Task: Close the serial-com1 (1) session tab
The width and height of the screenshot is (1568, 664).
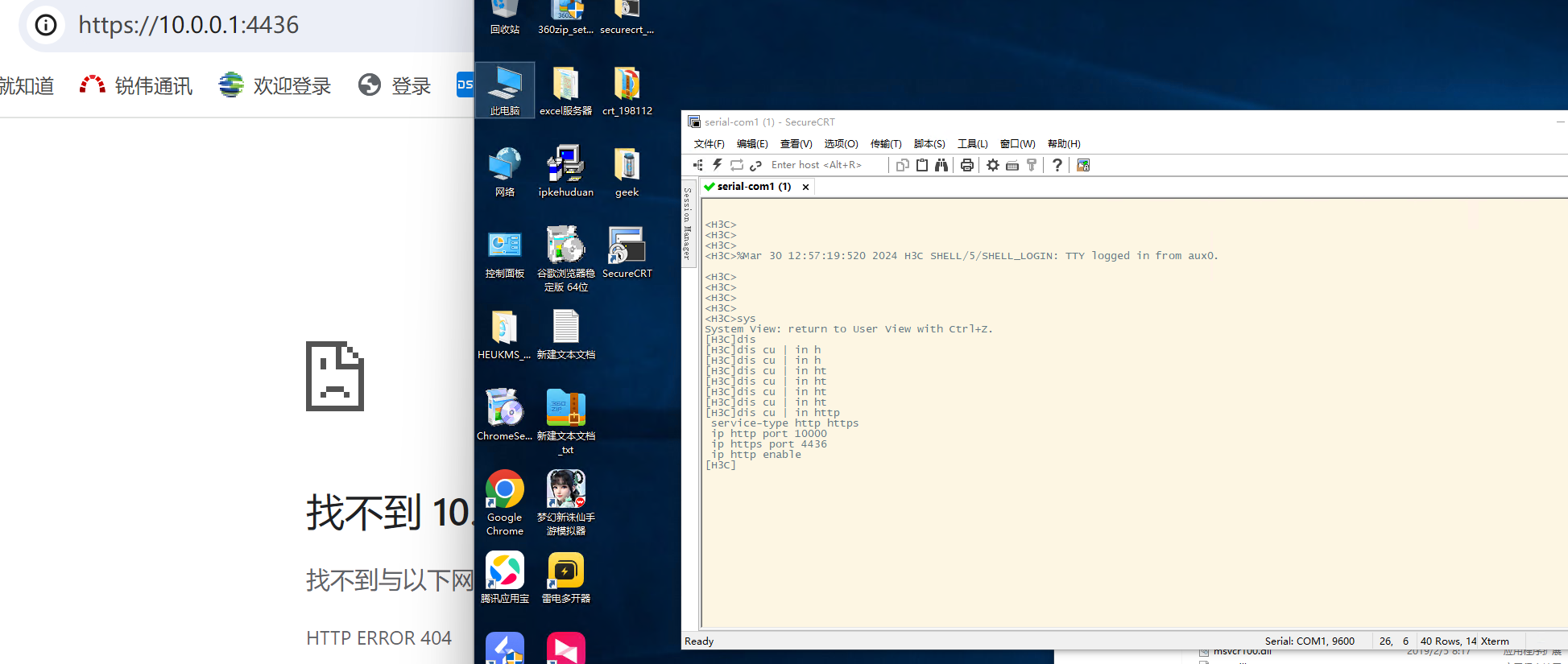Action: tap(805, 187)
